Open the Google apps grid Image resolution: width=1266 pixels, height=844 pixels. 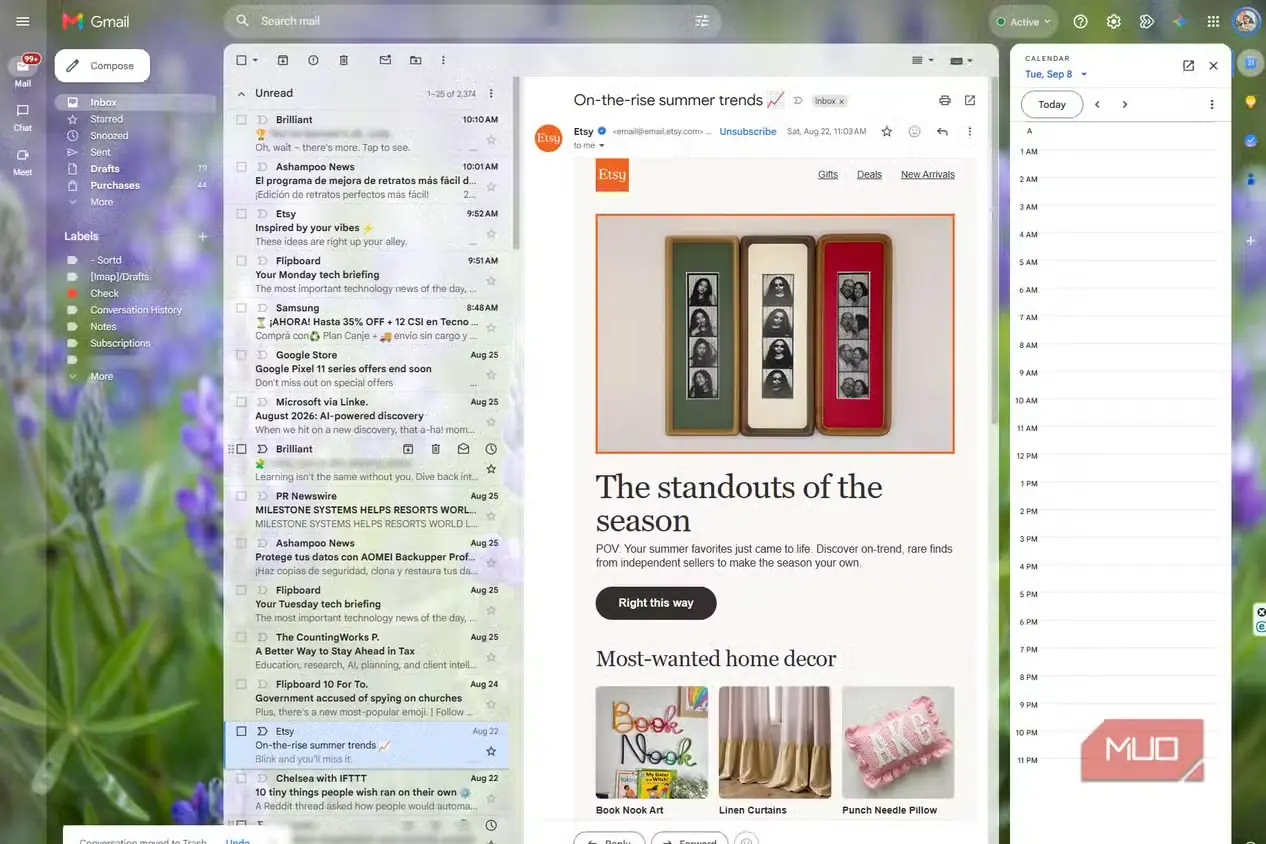point(1213,21)
